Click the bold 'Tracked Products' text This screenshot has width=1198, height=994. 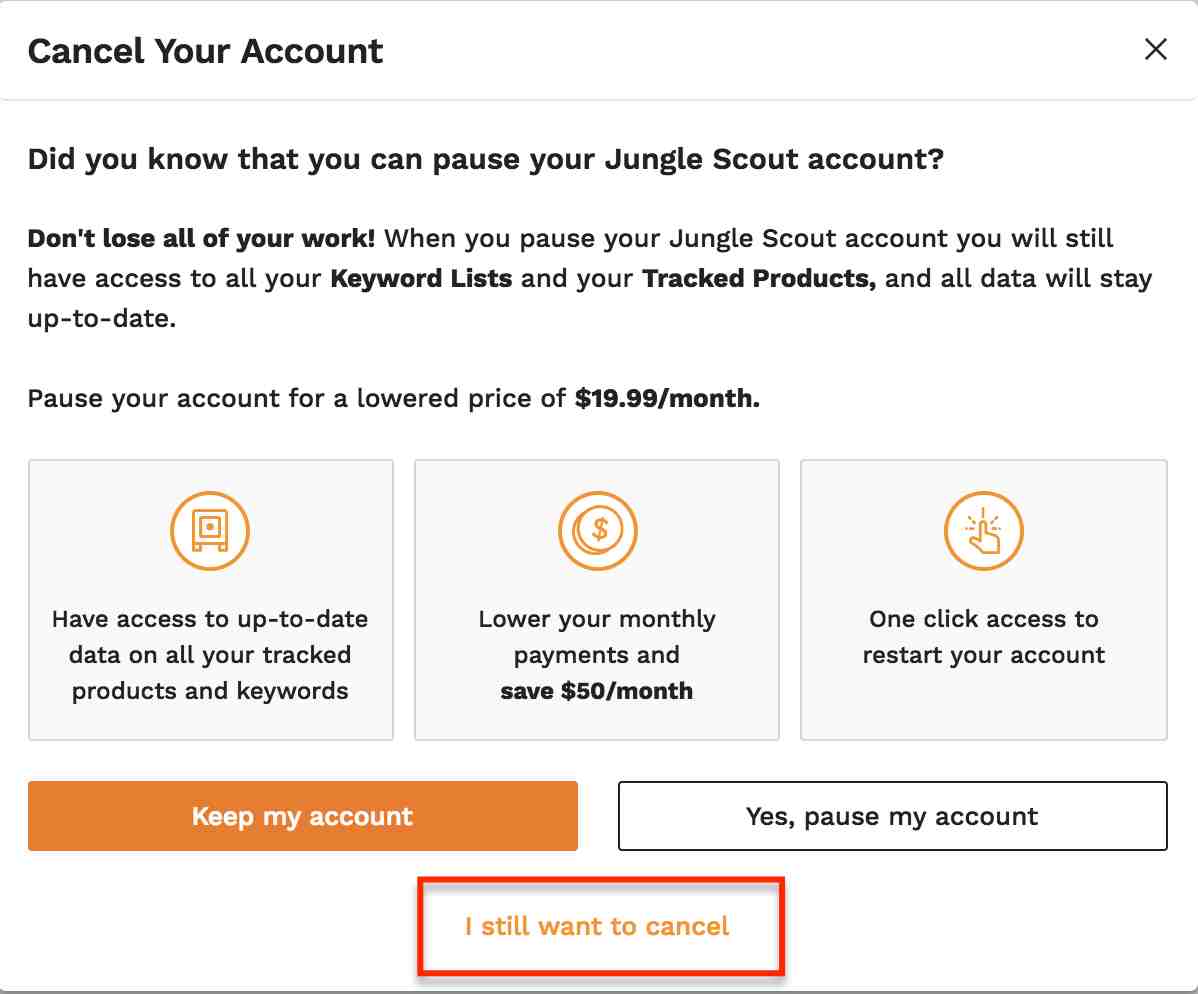(759, 278)
